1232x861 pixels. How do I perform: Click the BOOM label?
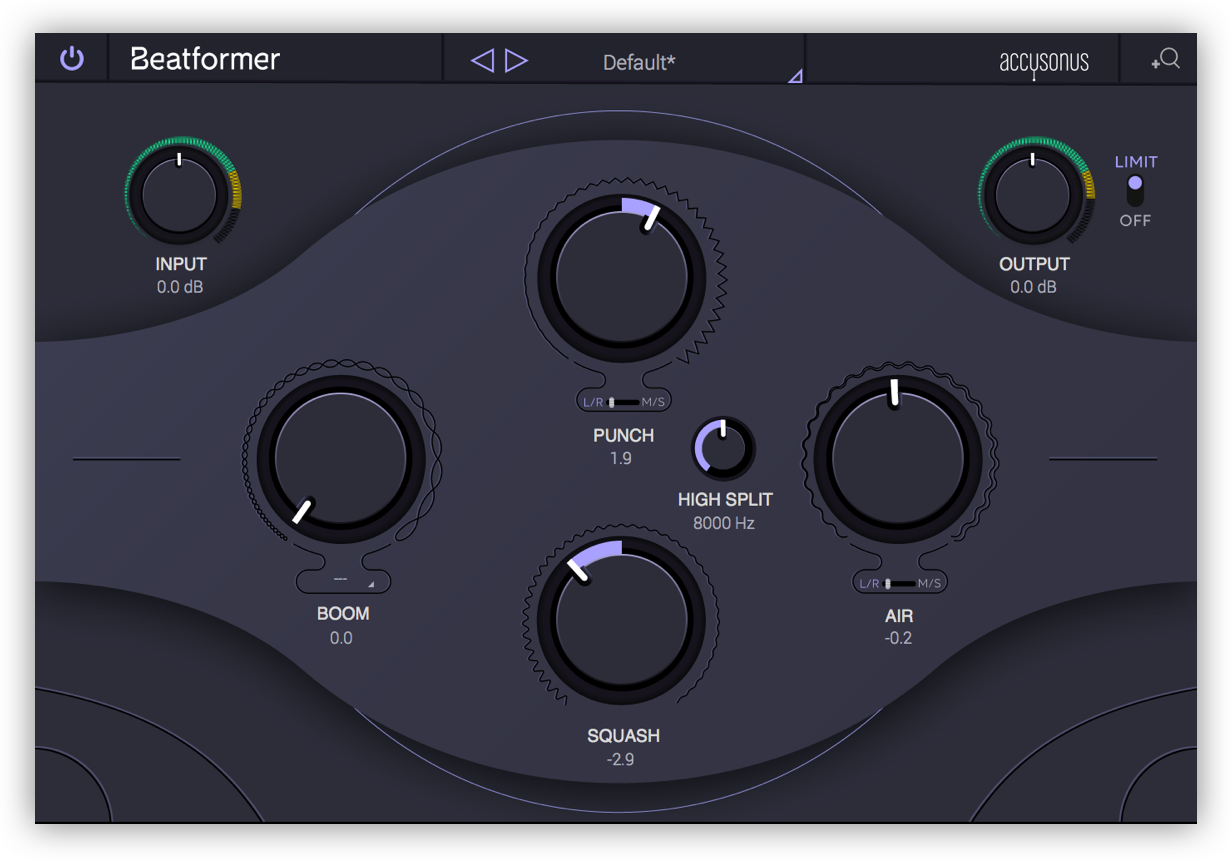(343, 613)
